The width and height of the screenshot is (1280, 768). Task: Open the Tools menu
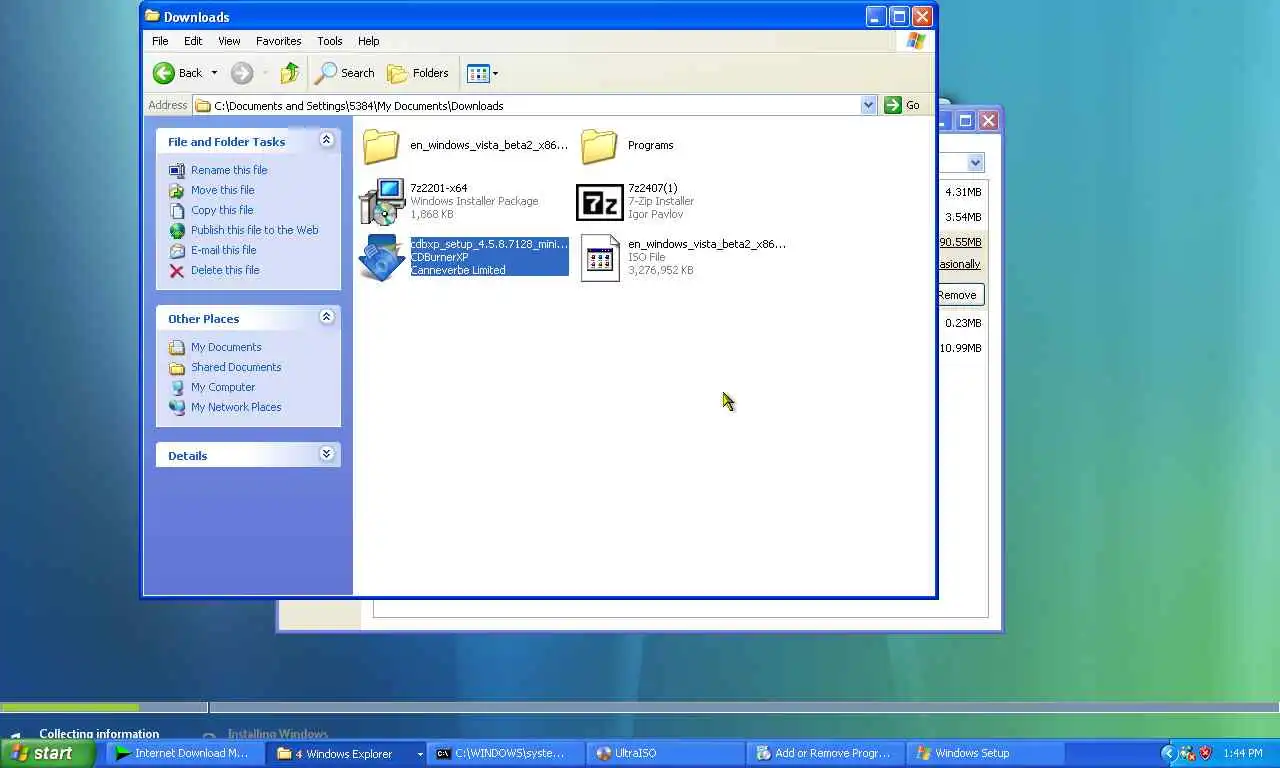point(329,41)
